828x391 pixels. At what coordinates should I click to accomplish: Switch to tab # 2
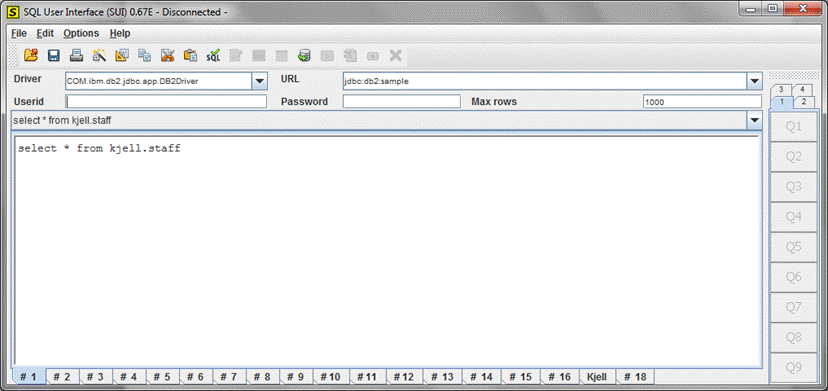(x=62, y=377)
